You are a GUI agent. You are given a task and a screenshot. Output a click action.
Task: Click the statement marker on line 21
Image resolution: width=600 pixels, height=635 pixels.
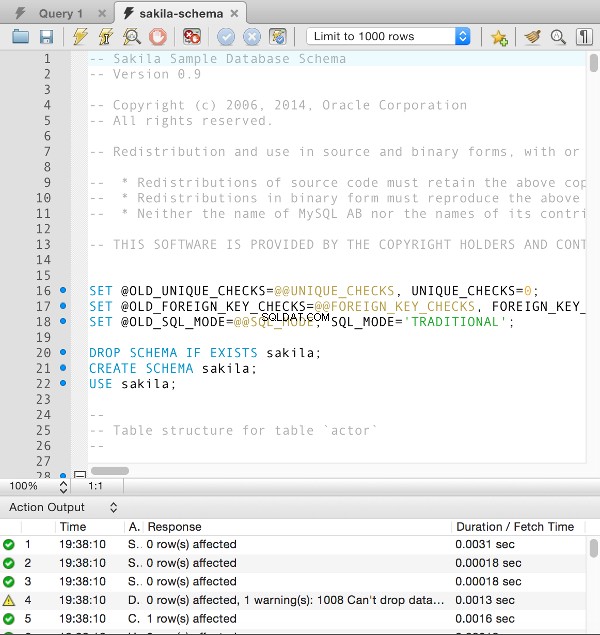click(63, 368)
